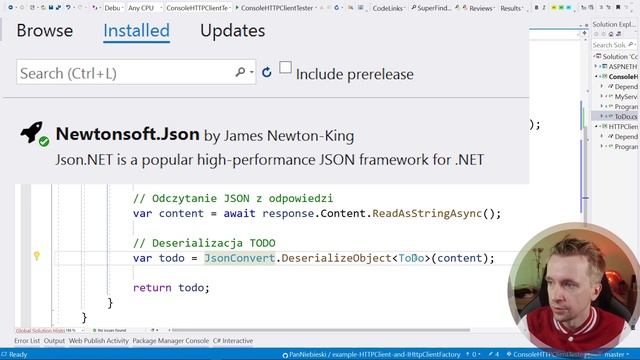Click the magnifier search icon in package search
640x360 pixels.
240,72
